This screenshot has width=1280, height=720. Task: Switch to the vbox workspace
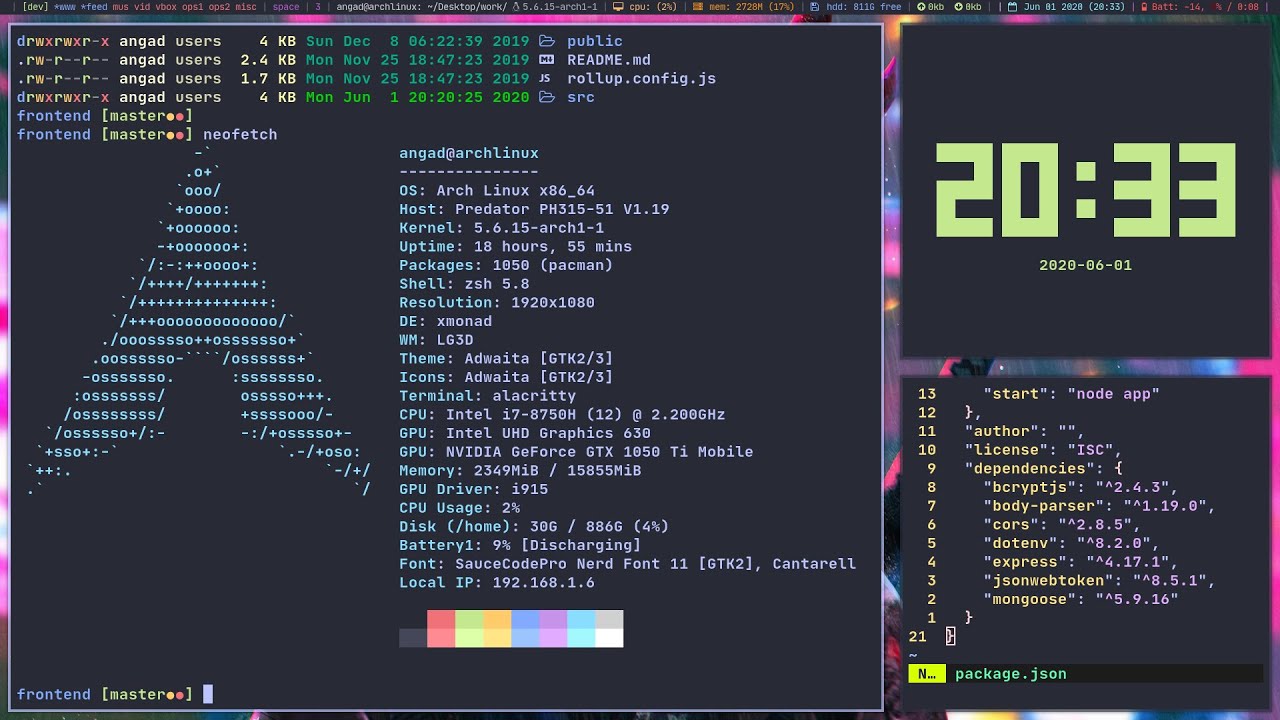coord(166,6)
